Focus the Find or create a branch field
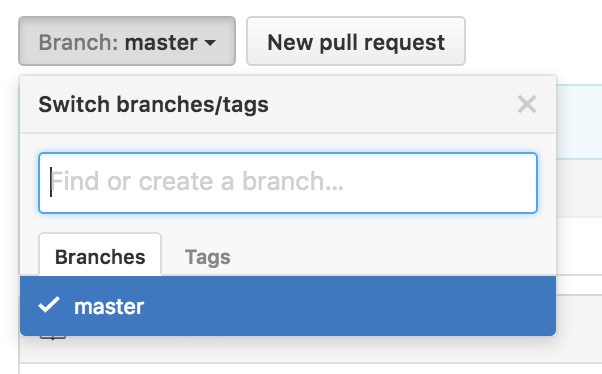The width and height of the screenshot is (602, 374). point(288,183)
